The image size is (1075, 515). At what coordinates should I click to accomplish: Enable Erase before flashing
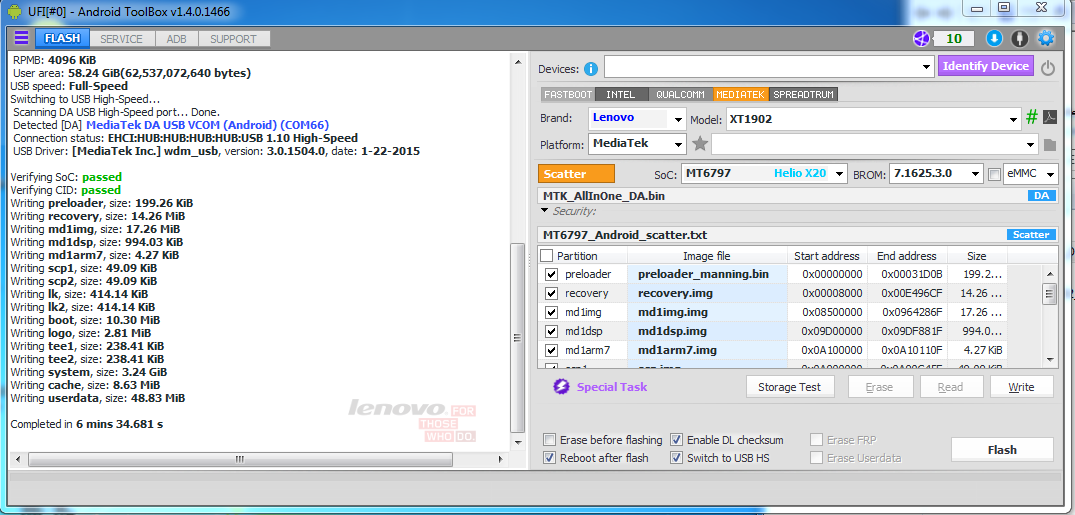[x=549, y=440]
